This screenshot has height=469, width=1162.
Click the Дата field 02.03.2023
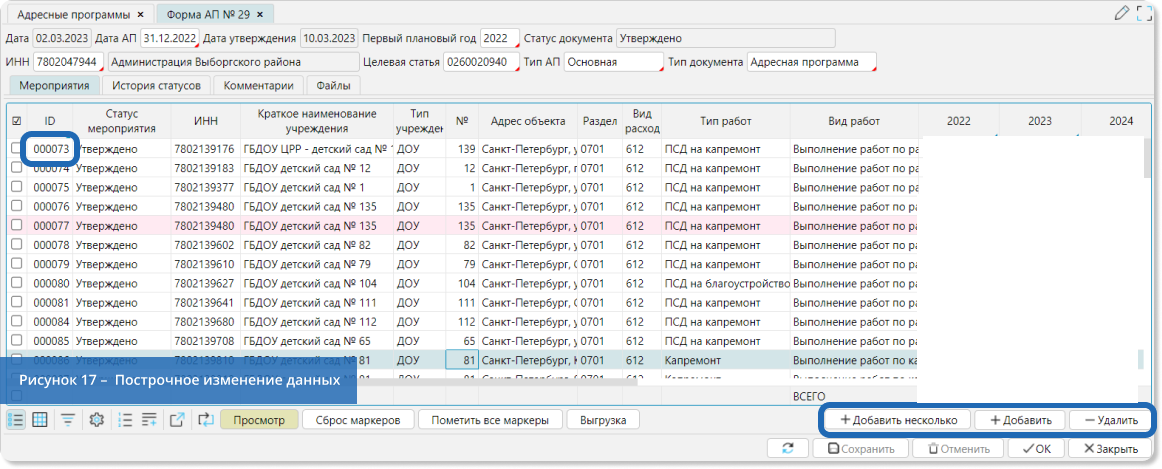pyautogui.click(x=62, y=39)
